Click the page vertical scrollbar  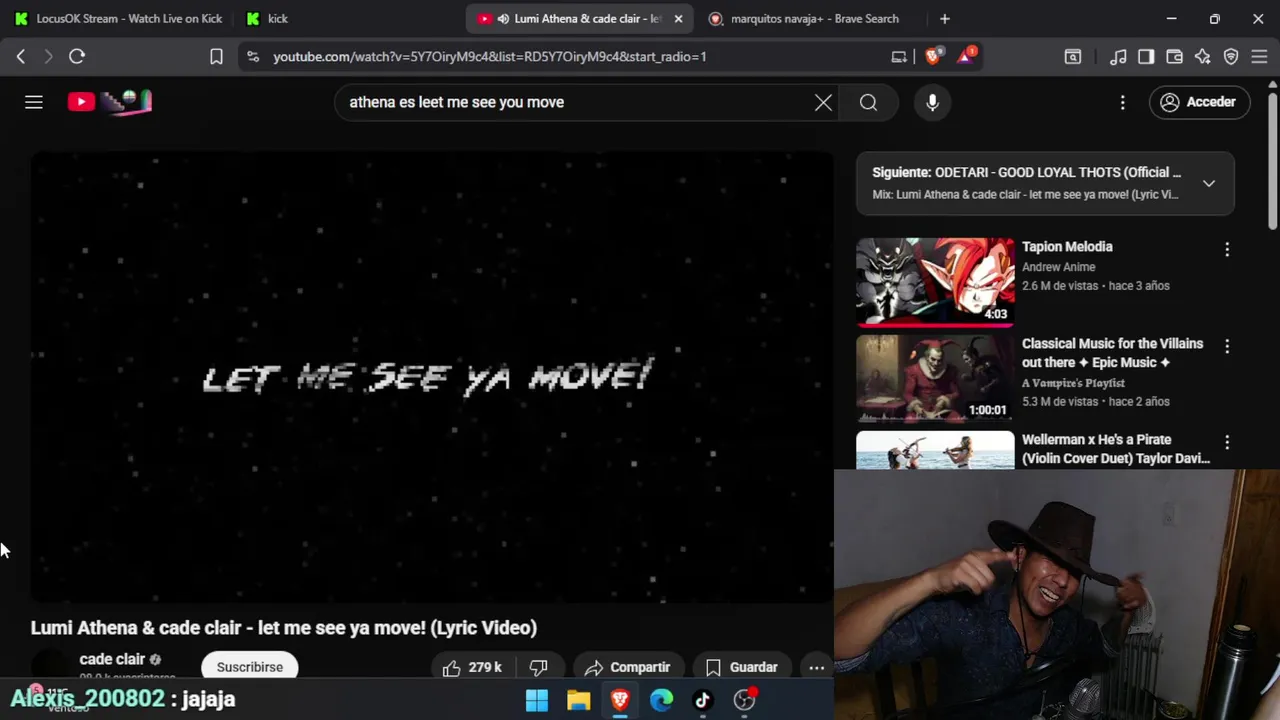pyautogui.click(x=1273, y=160)
